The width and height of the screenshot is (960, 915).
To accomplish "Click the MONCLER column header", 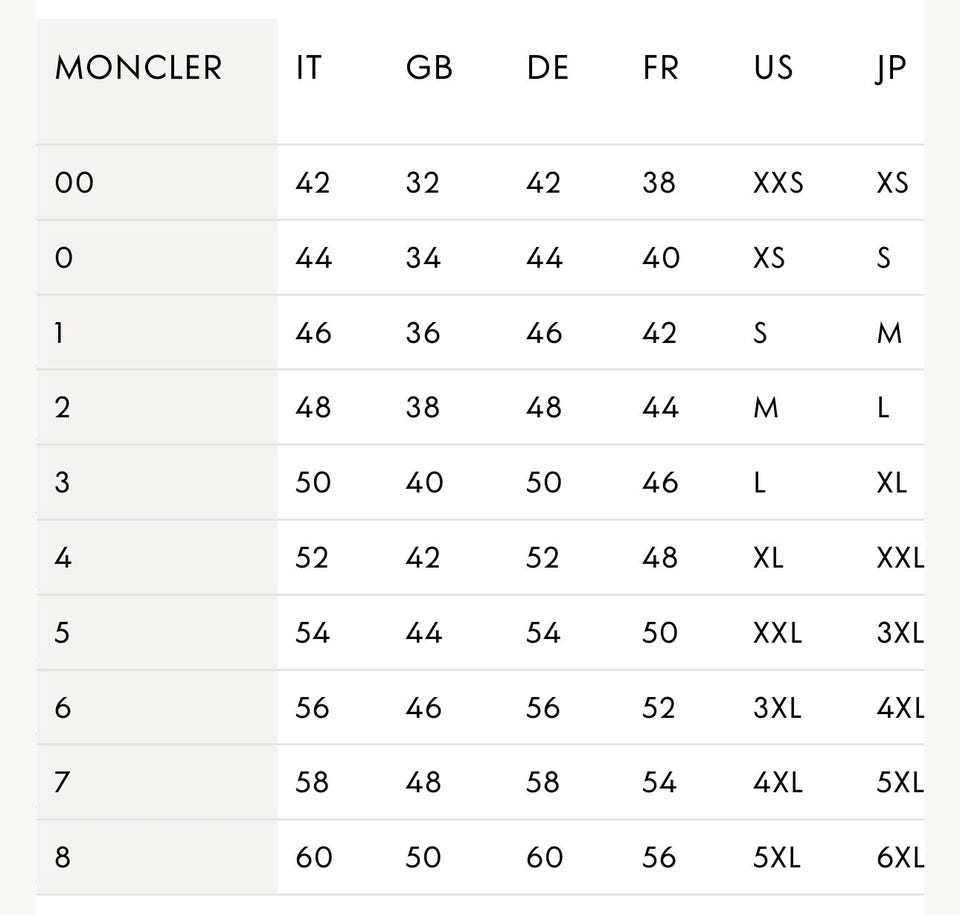I will pos(138,68).
